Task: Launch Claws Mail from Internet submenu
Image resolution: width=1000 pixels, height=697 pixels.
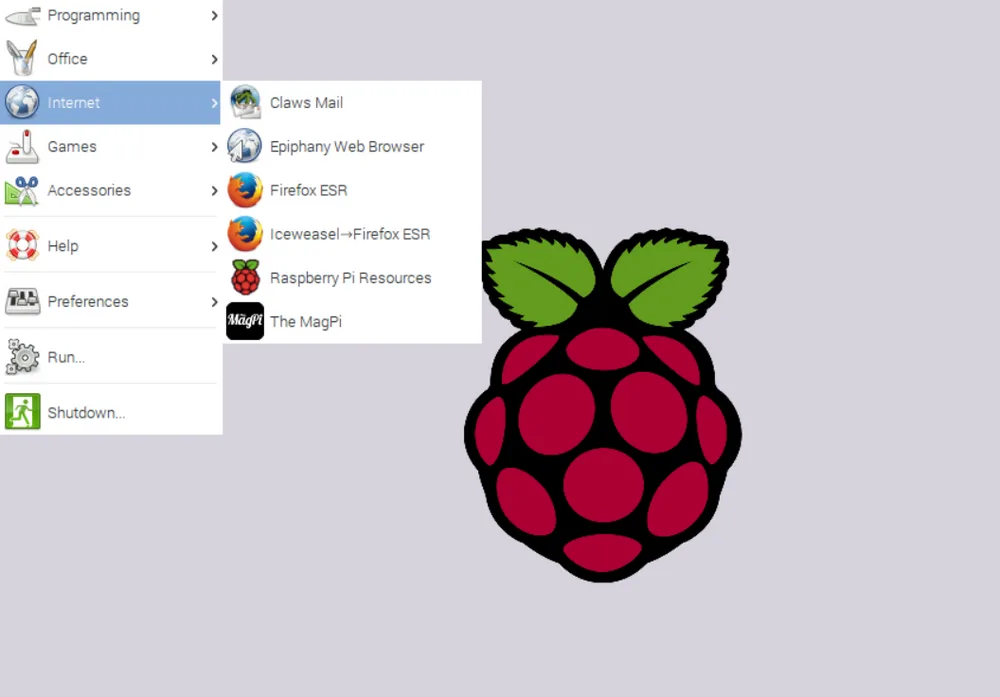Action: pyautogui.click(x=352, y=102)
